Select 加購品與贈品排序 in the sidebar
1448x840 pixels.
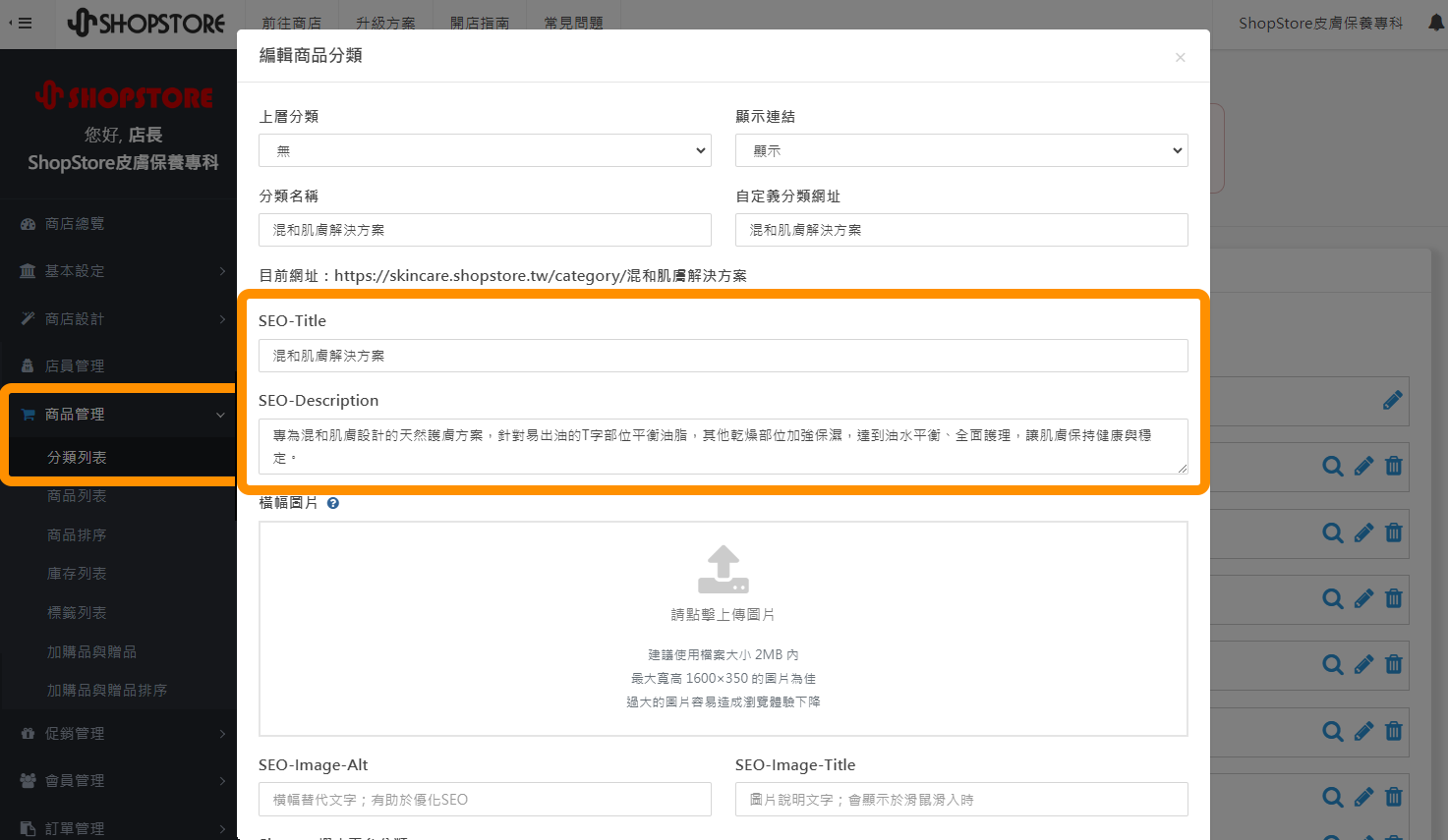pyautogui.click(x=107, y=691)
